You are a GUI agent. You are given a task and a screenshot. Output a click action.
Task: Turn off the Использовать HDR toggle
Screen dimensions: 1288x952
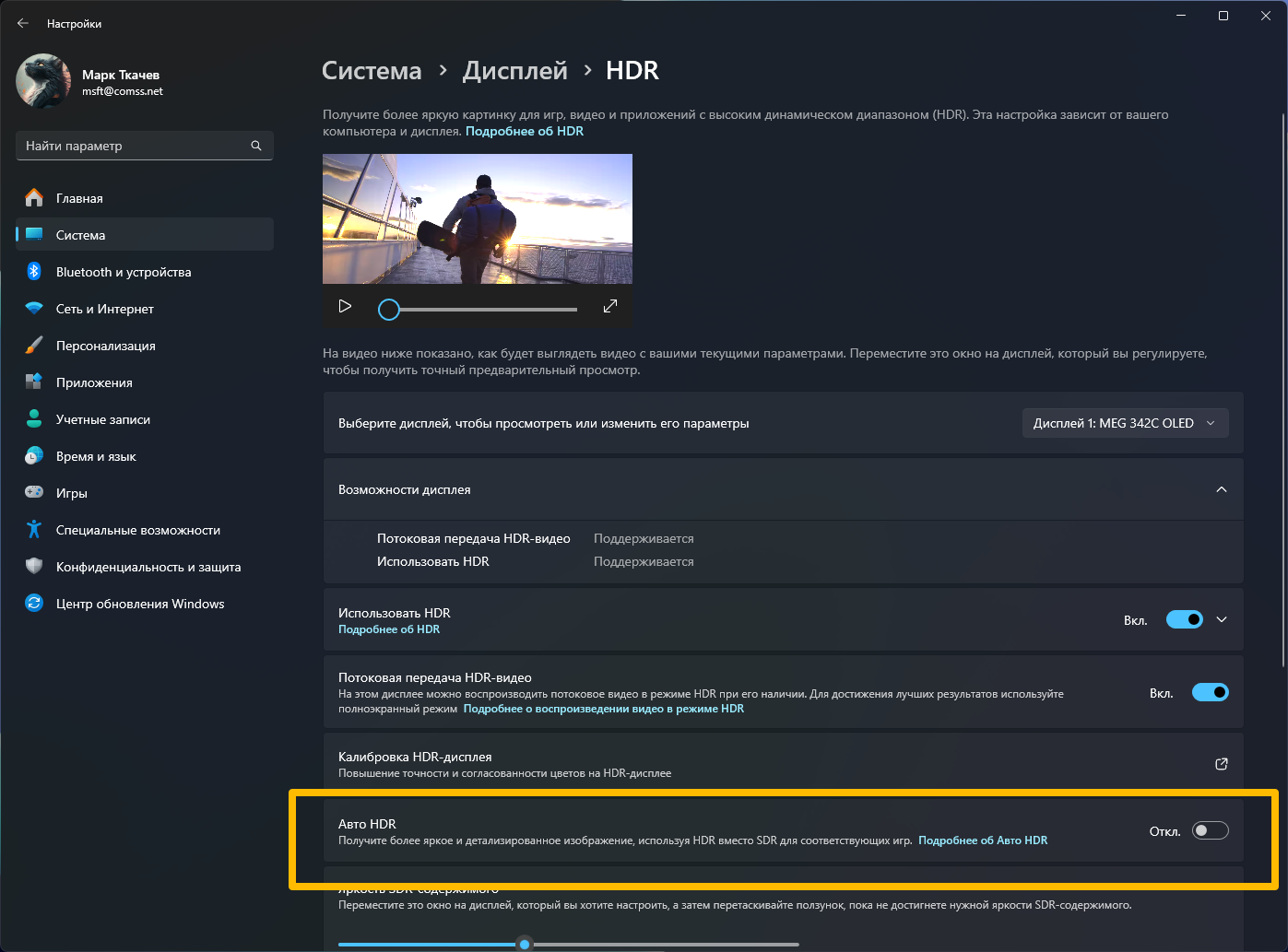(x=1185, y=620)
